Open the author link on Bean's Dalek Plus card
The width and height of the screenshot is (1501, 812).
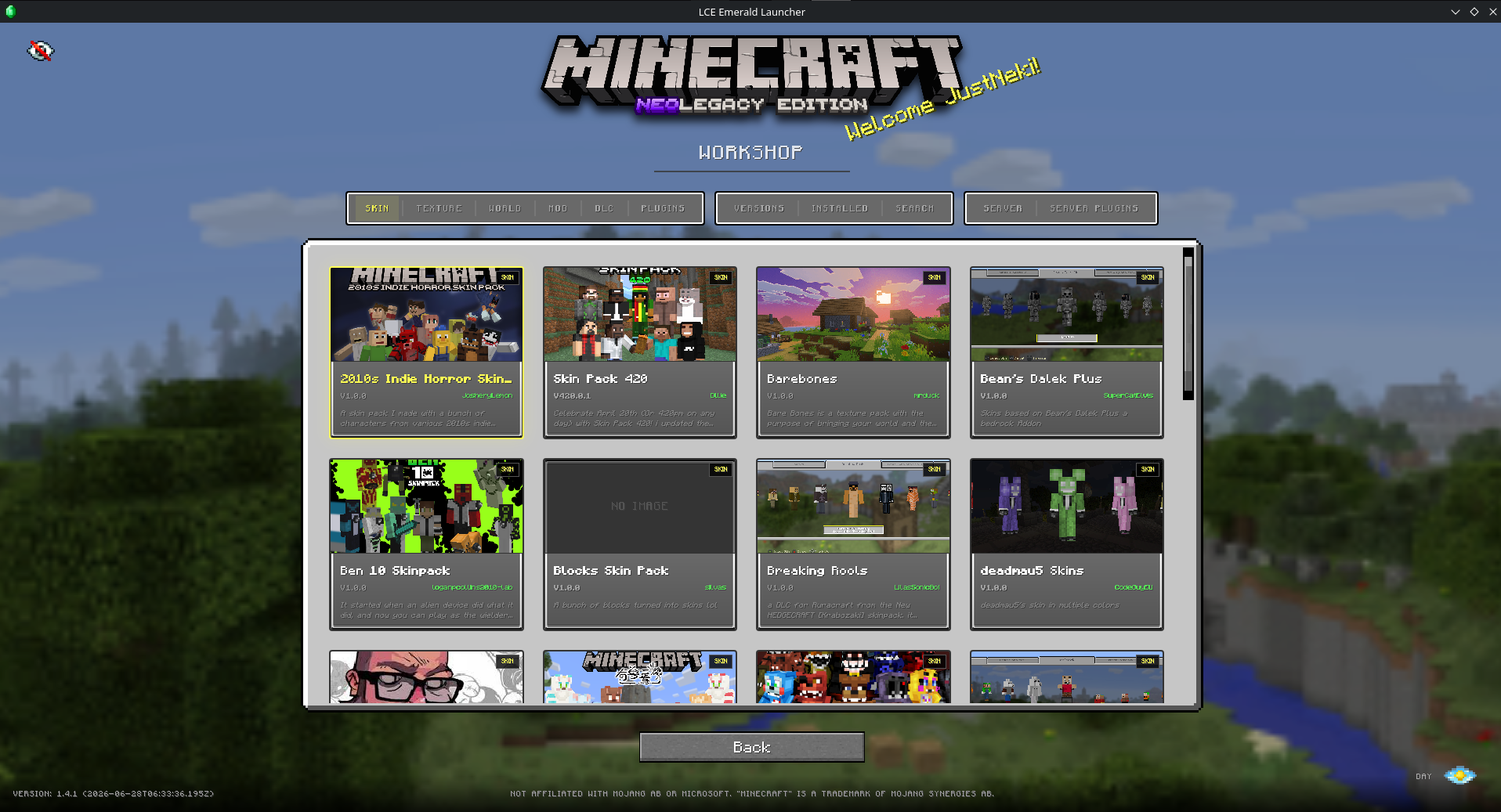click(1128, 395)
